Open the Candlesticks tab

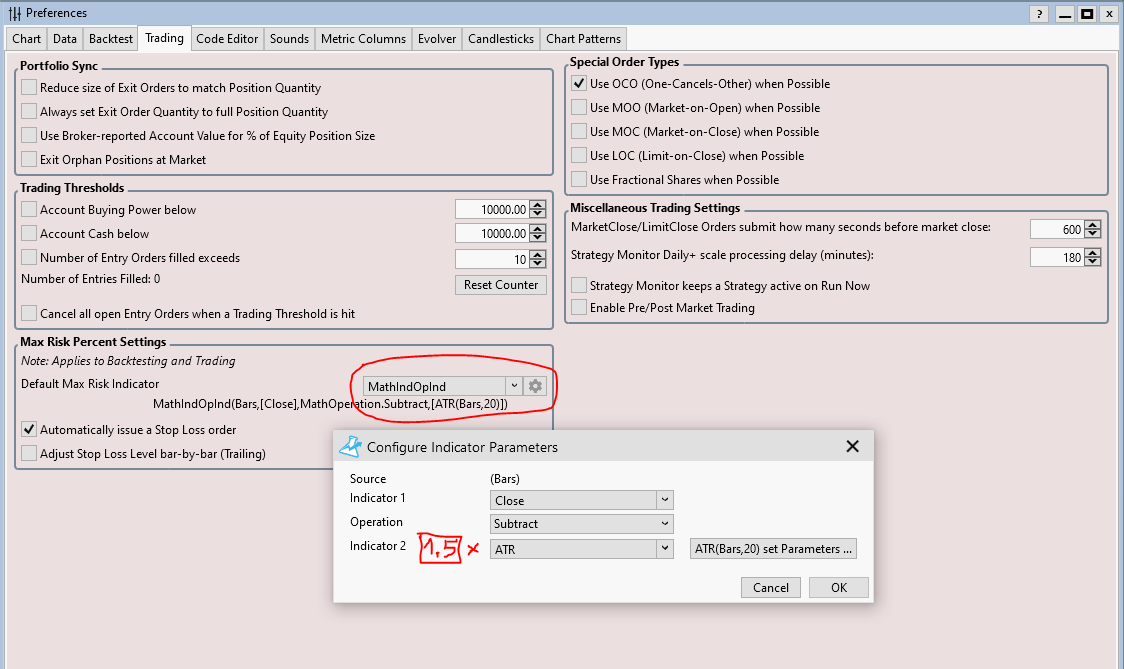[502, 39]
